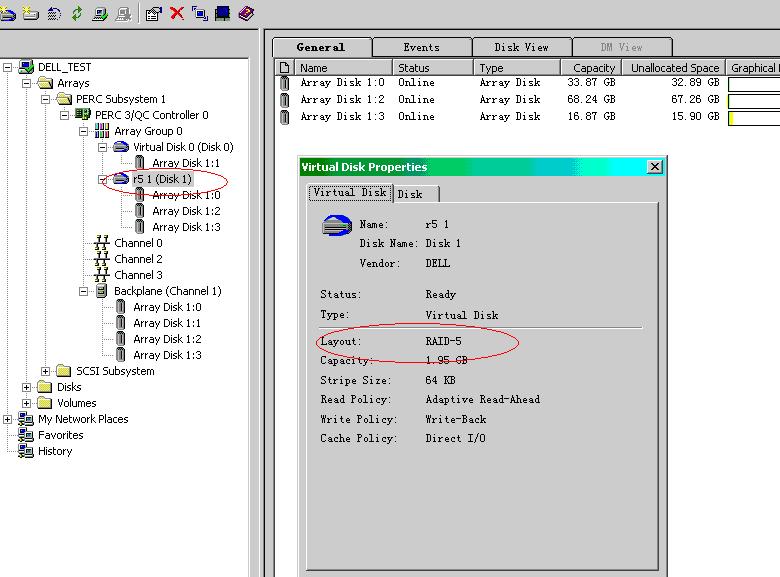Switch to the Events tab

422,47
